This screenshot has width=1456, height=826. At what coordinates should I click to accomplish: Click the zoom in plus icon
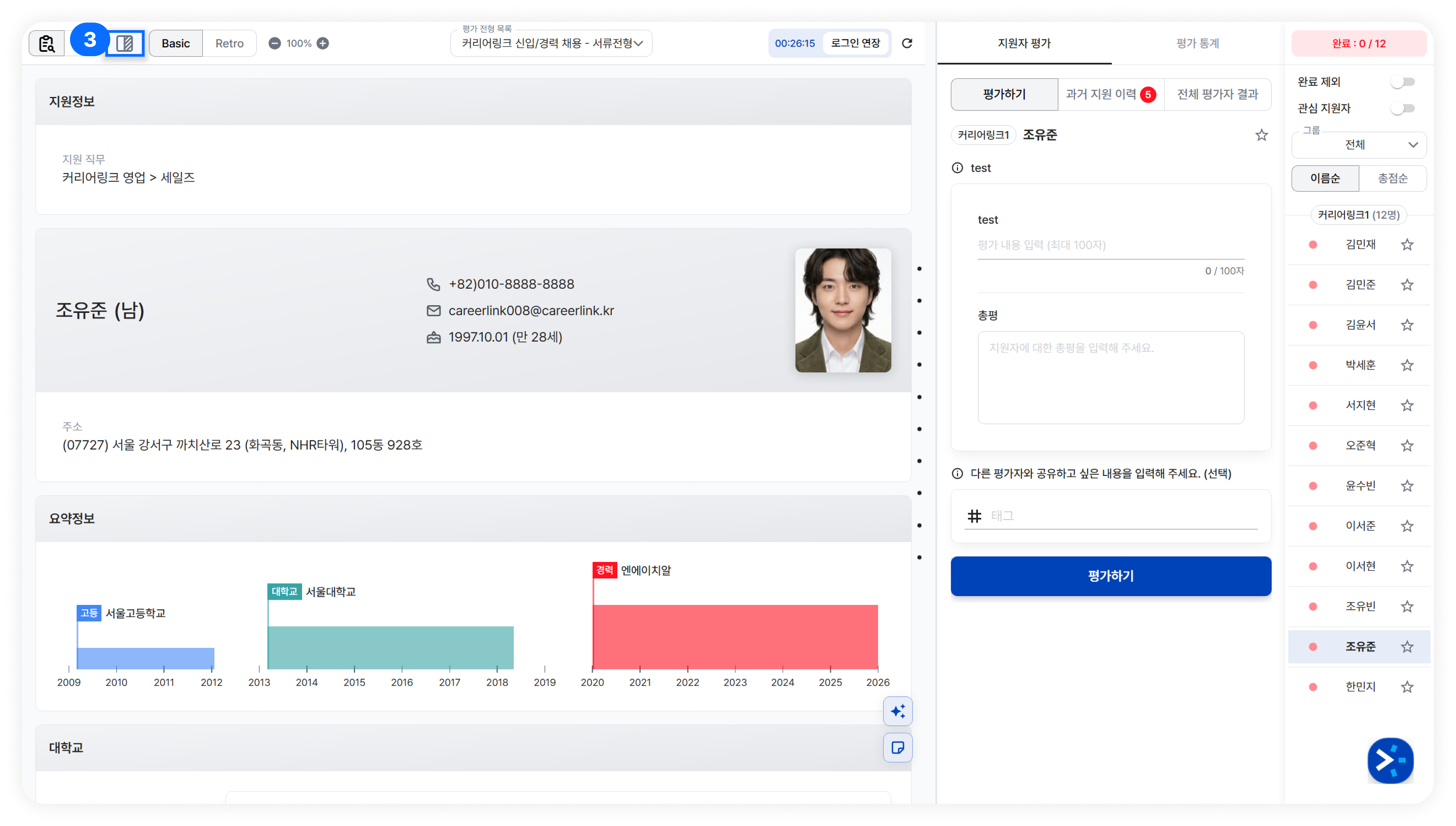point(323,43)
